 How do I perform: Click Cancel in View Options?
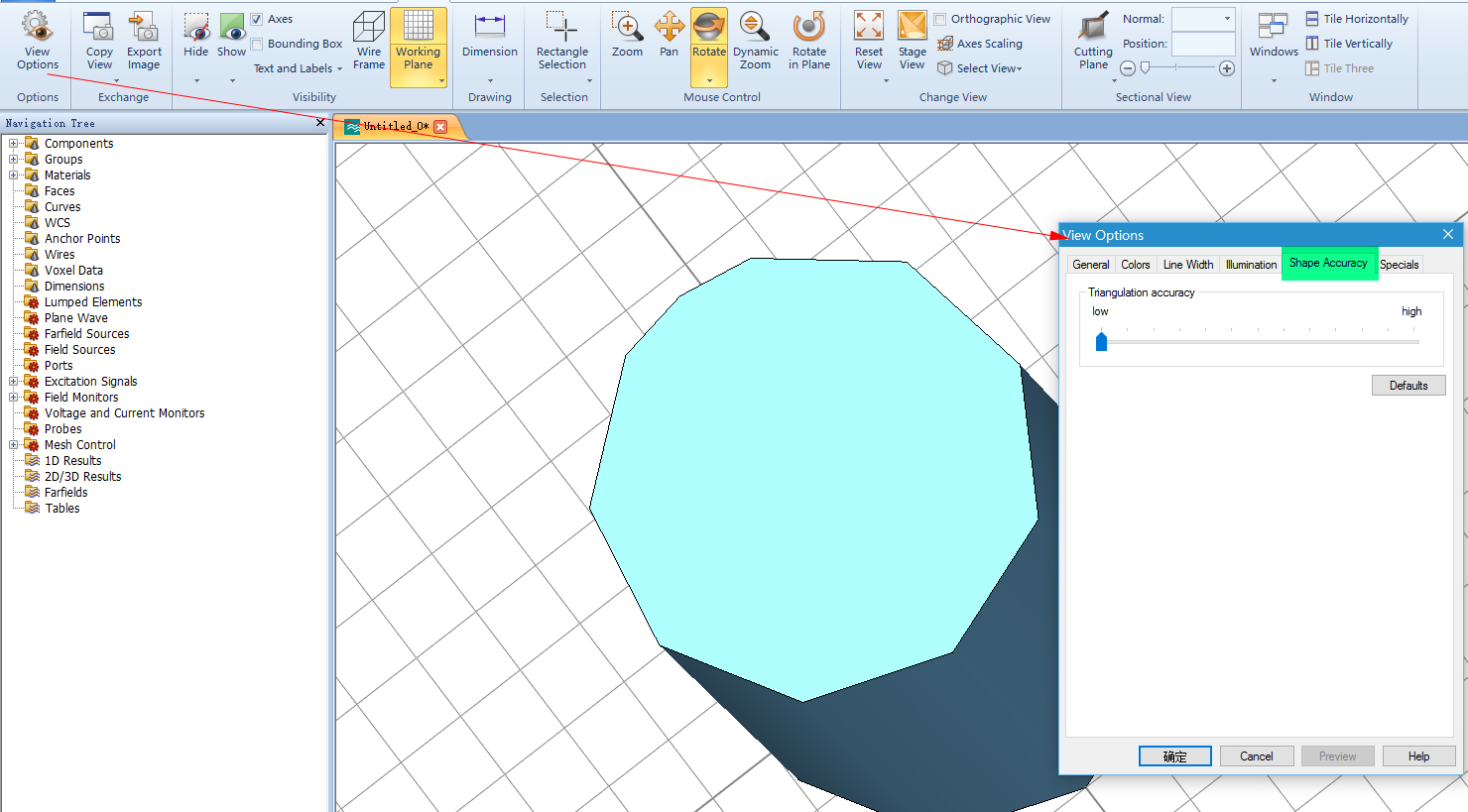[x=1257, y=756]
